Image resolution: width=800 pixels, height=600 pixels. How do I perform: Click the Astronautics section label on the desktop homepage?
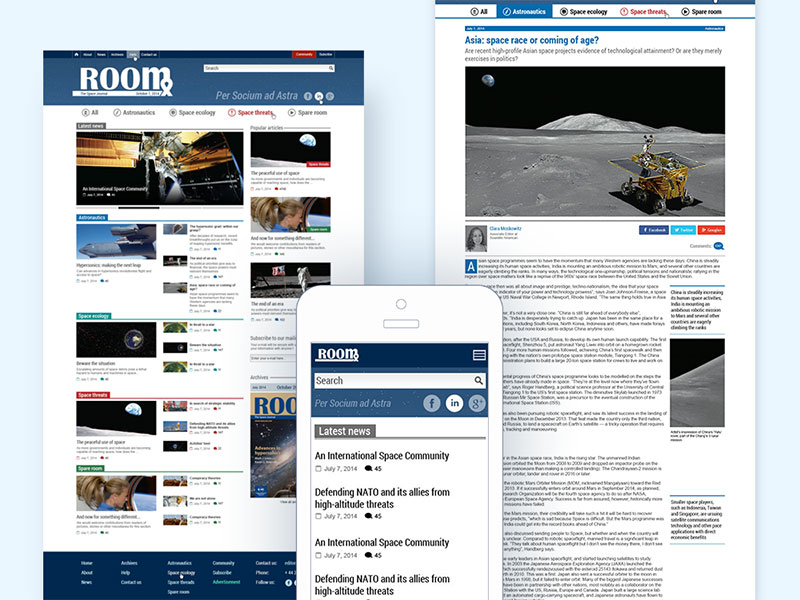click(x=92, y=217)
